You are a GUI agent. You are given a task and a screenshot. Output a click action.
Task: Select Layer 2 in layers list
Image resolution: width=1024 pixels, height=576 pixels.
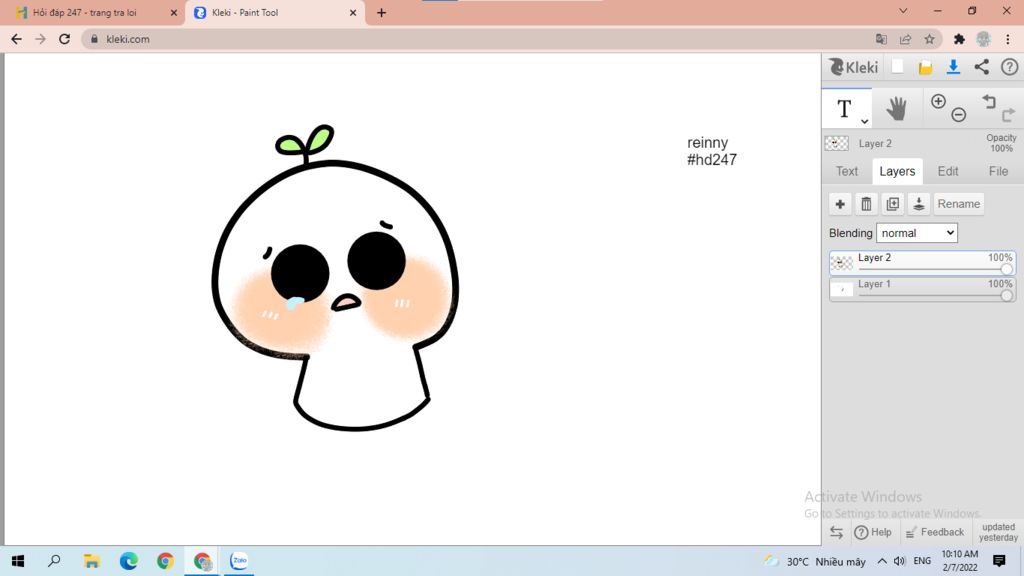(922, 263)
